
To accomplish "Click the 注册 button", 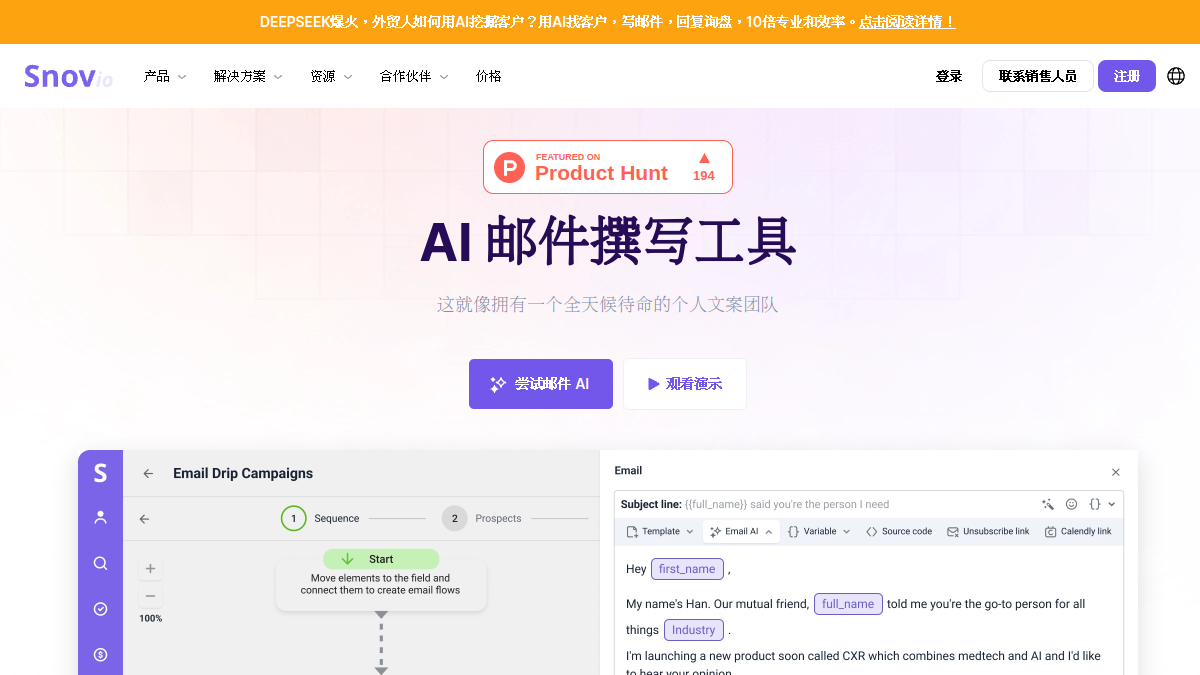I will coord(1127,76).
